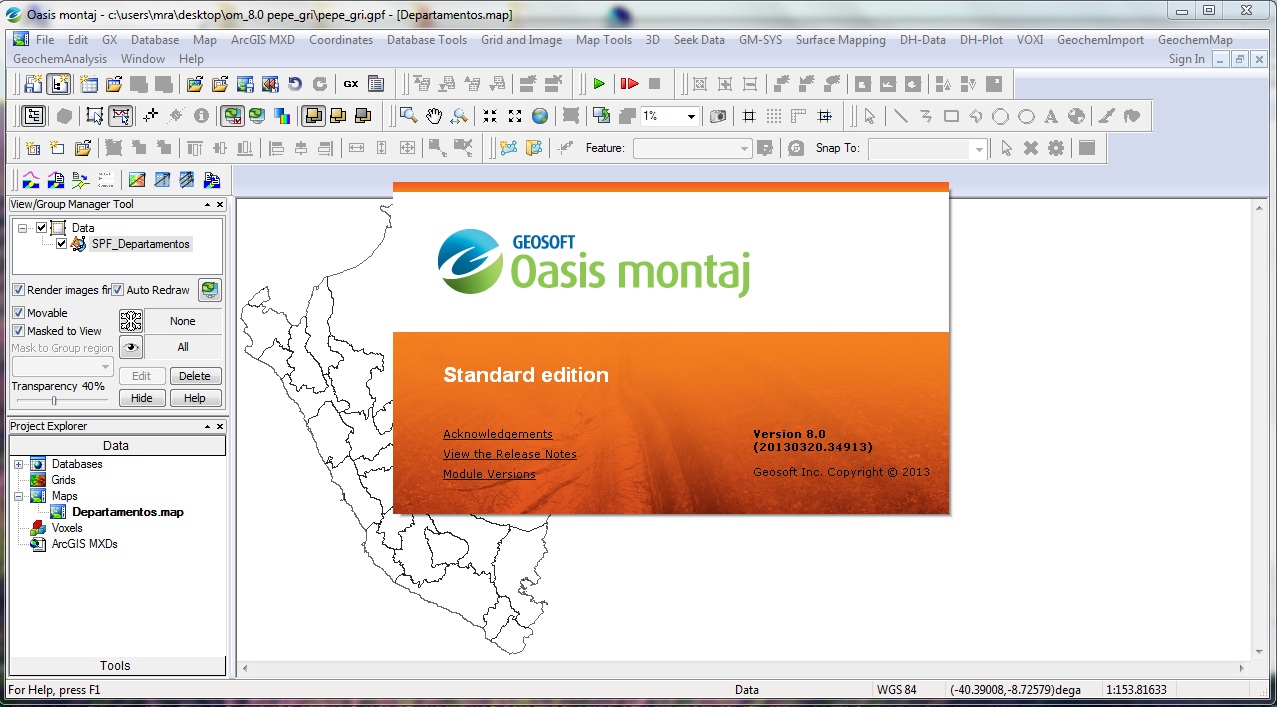Image resolution: width=1277 pixels, height=707 pixels.
Task: Open the Grid and Image menu
Action: [x=521, y=40]
